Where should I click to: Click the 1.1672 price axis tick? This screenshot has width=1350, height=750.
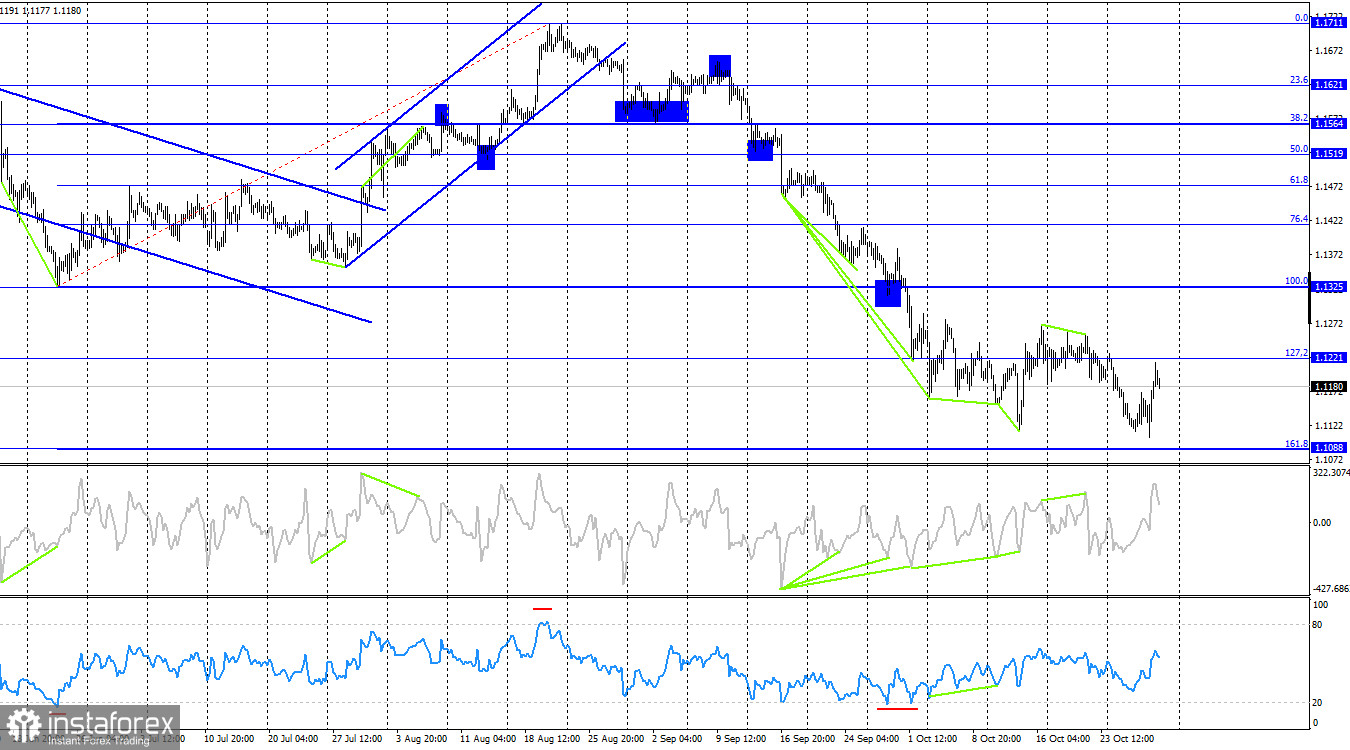1328,50
